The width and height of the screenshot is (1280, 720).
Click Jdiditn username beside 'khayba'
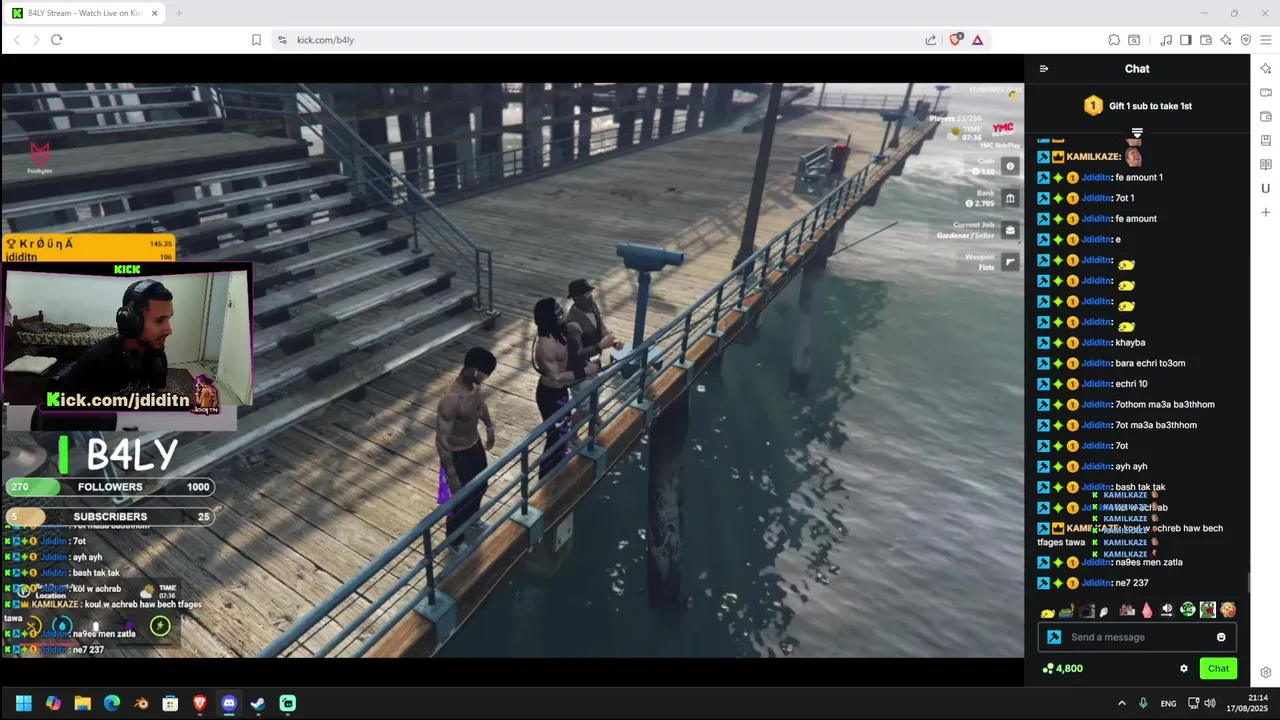click(x=1097, y=343)
